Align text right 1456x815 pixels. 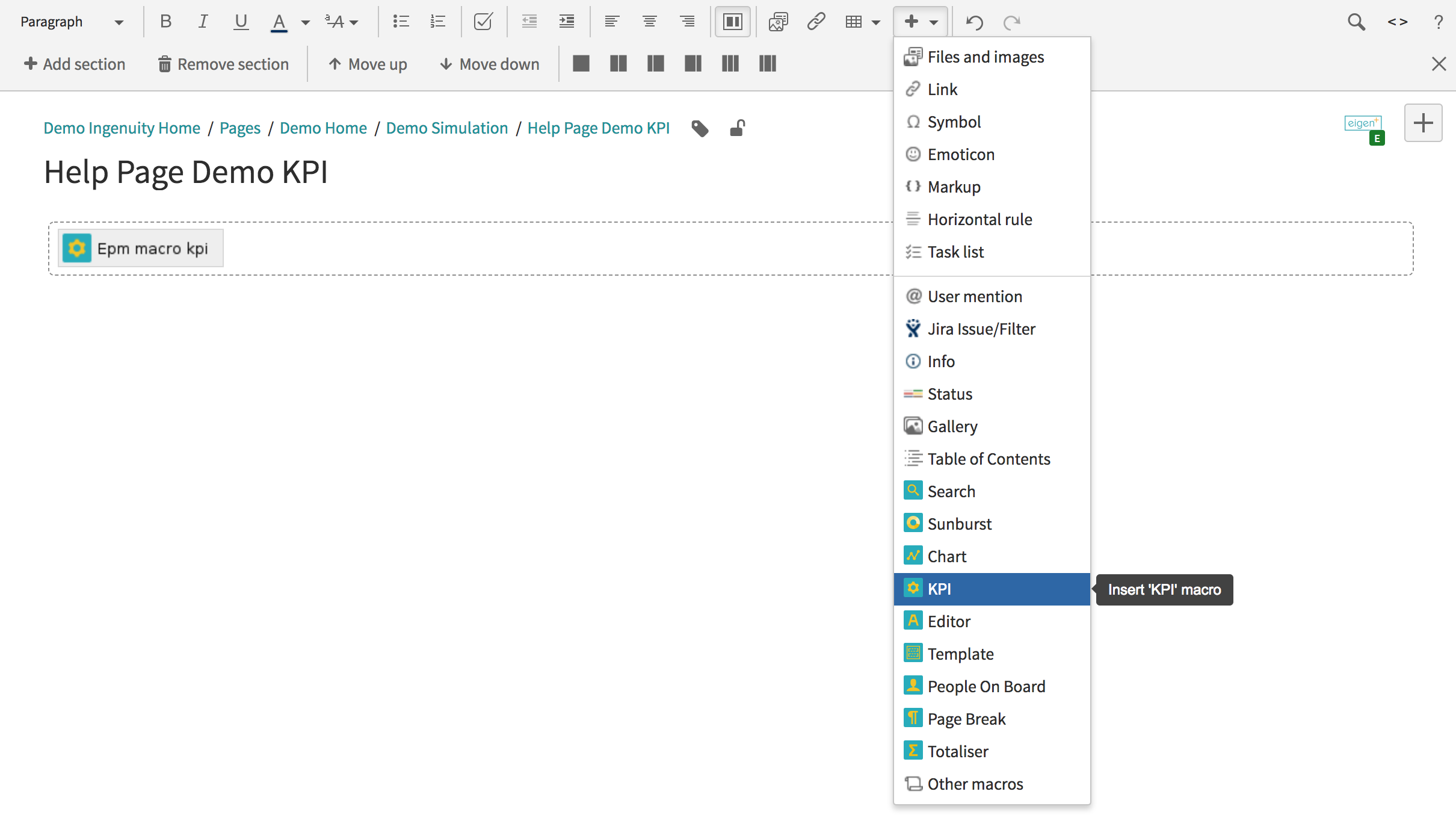687,22
